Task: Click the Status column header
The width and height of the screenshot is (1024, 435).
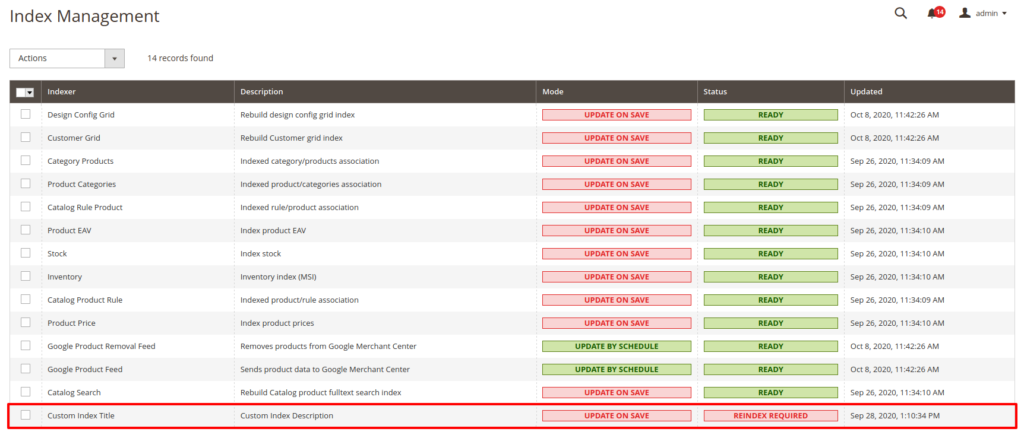Action: (715, 92)
